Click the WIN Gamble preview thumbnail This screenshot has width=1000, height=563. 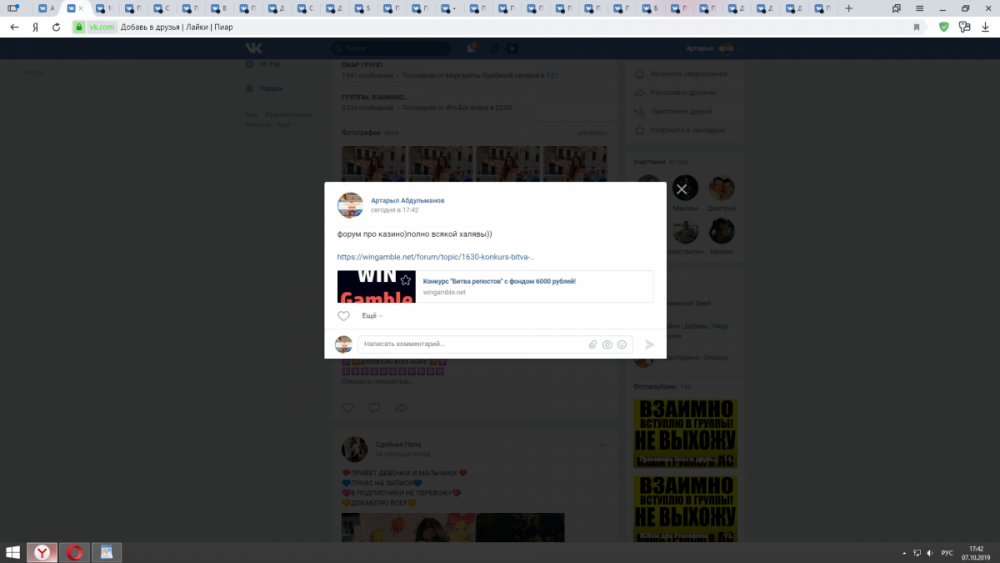click(376, 287)
